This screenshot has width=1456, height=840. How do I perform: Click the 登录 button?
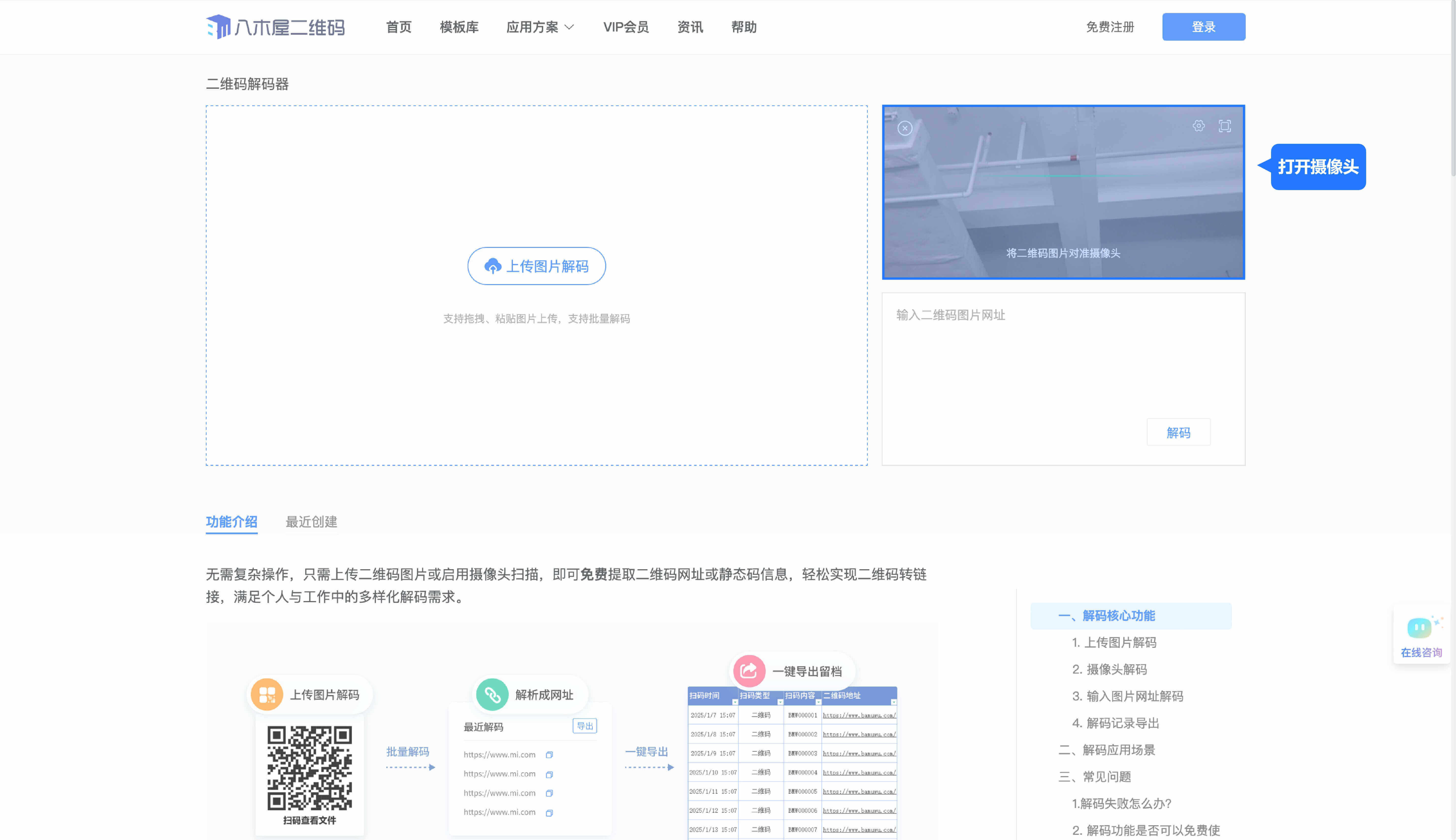coord(1203,27)
